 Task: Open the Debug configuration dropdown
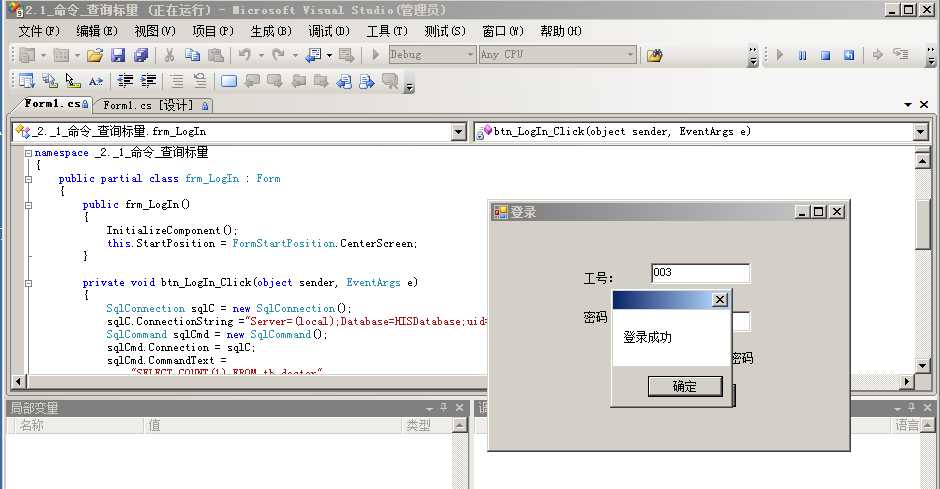[x=470, y=55]
